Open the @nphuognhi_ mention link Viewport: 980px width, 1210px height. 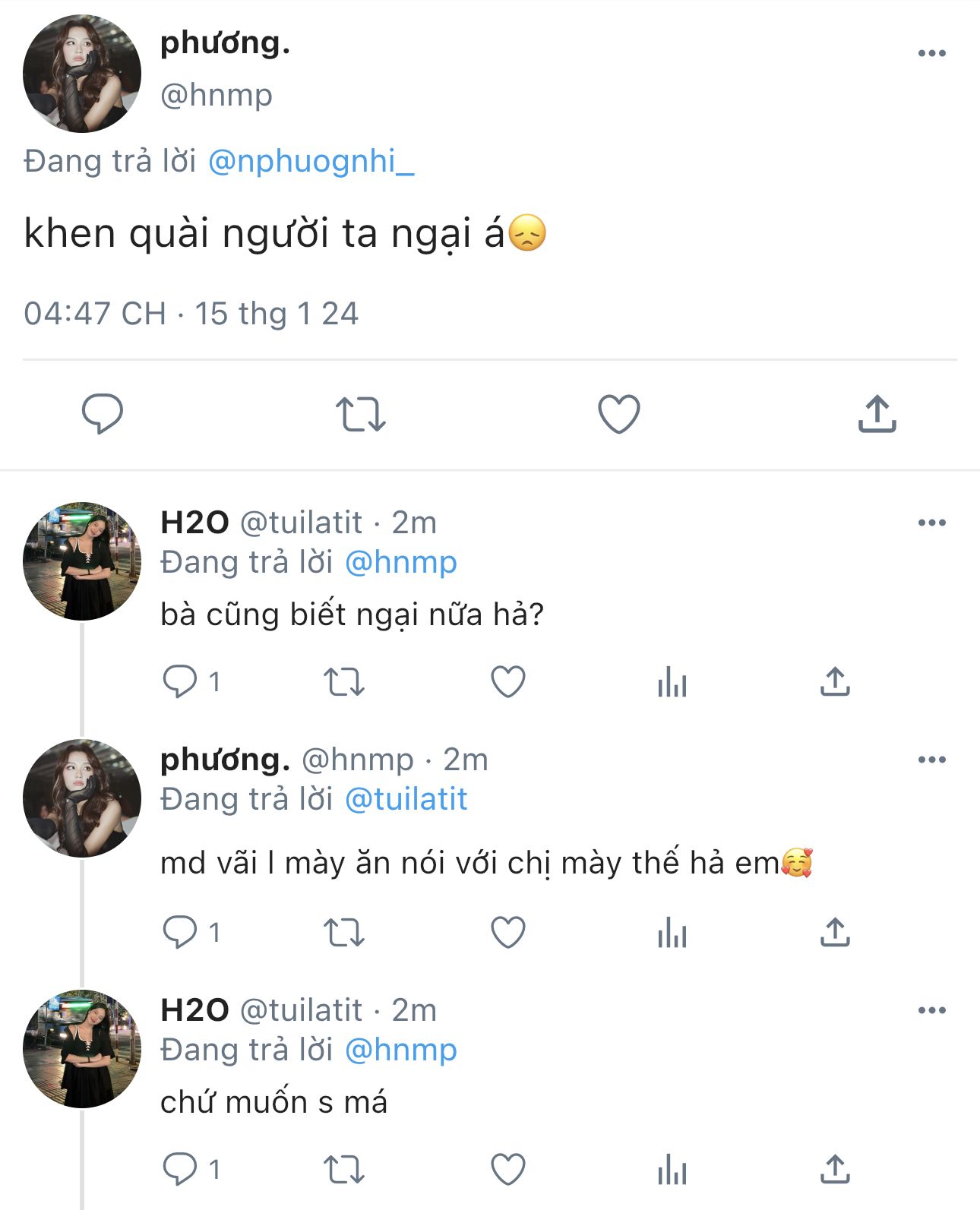point(311,161)
